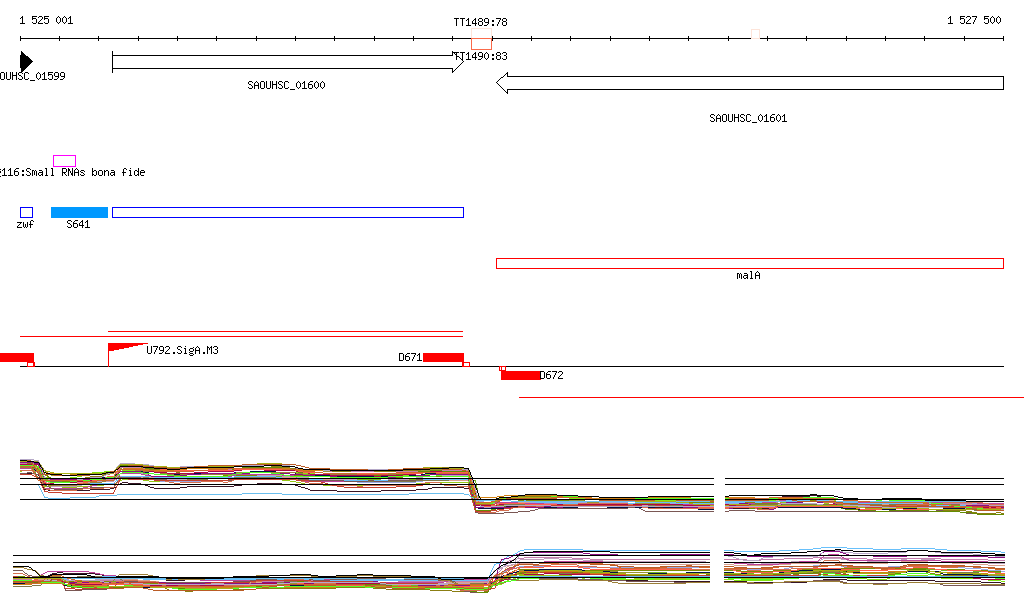Click the filled blue S641 segment
1024x611 pixels.
coord(79,212)
